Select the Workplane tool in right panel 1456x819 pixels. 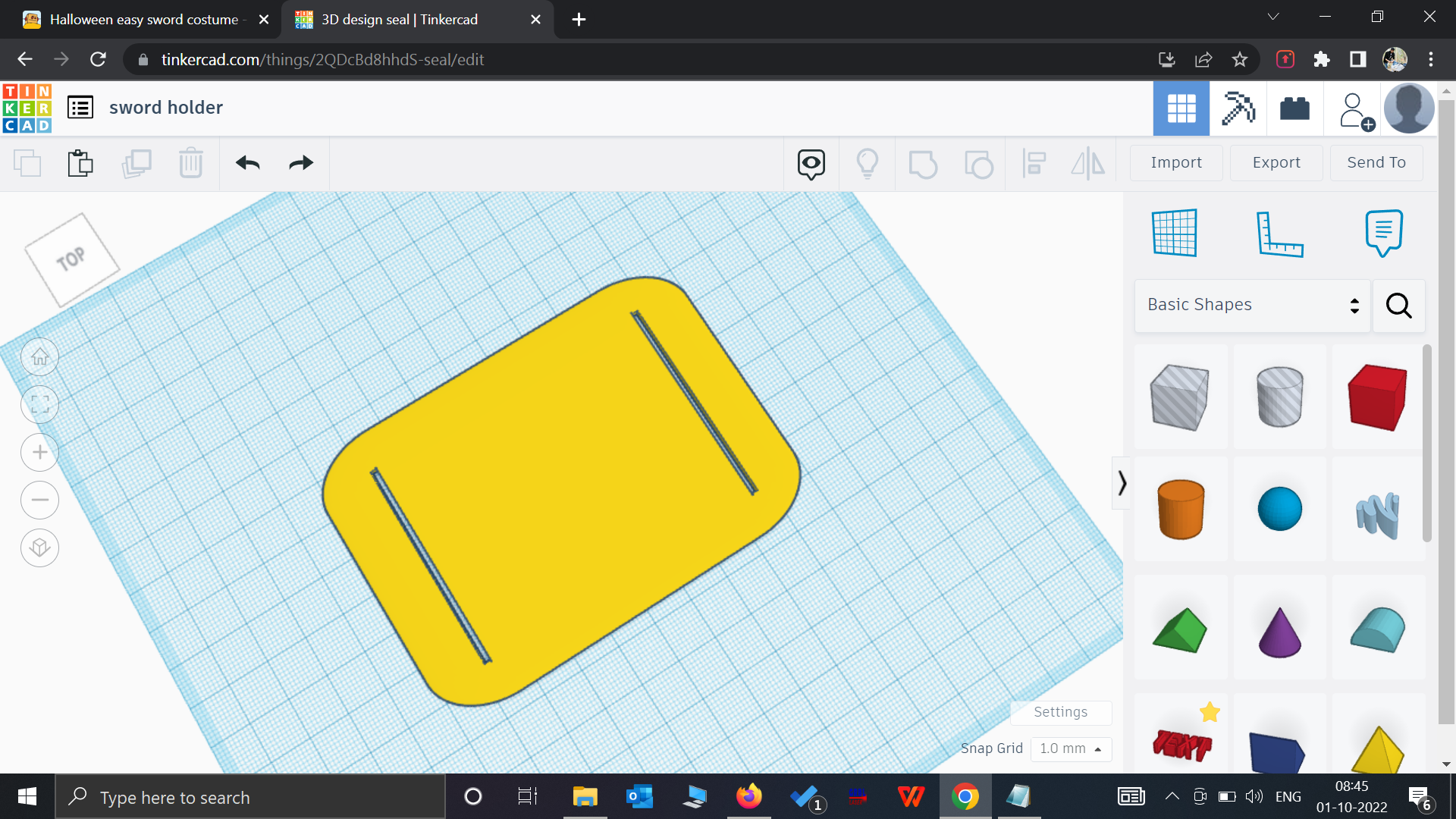pyautogui.click(x=1174, y=233)
